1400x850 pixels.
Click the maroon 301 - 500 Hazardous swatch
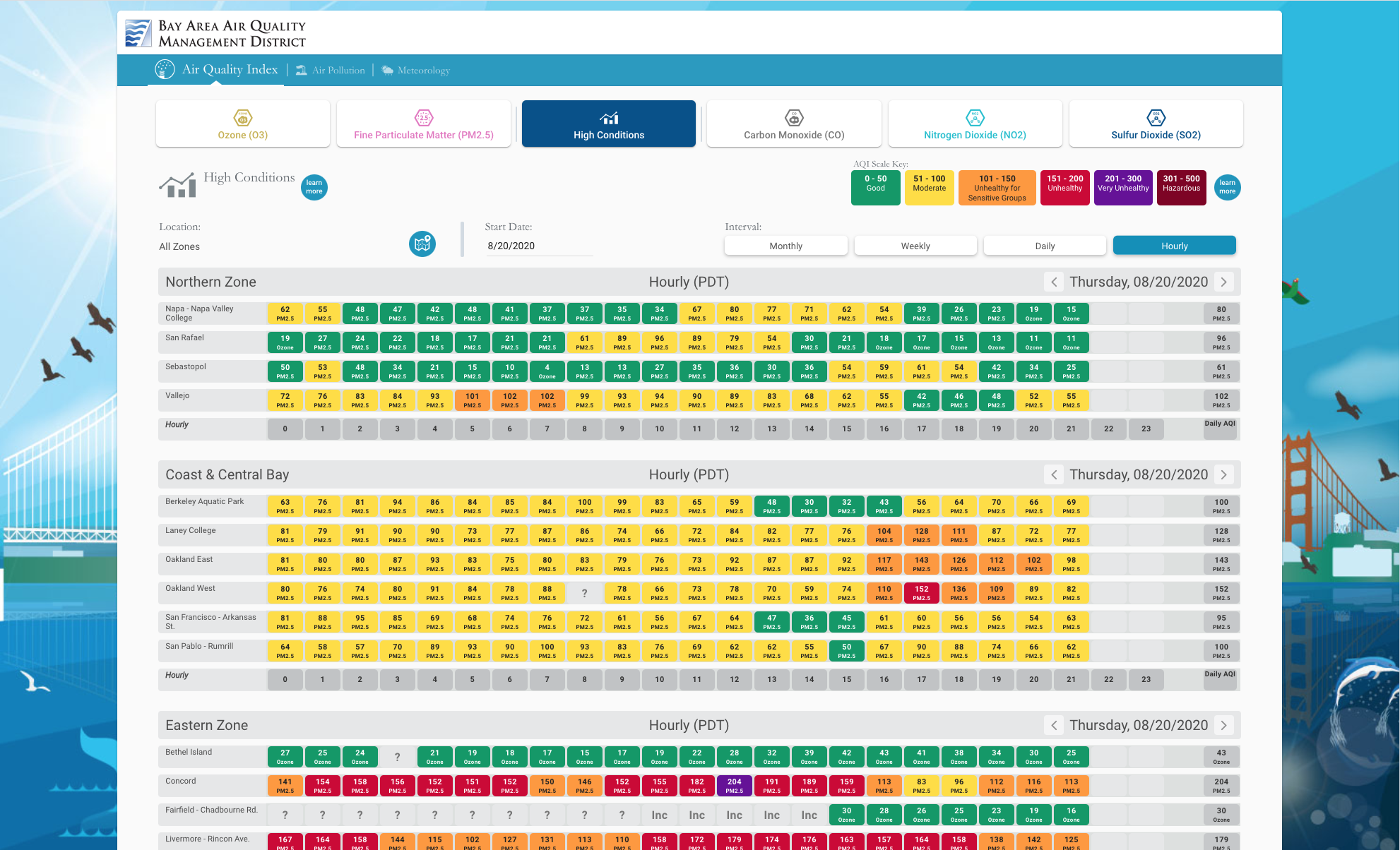click(x=1181, y=188)
